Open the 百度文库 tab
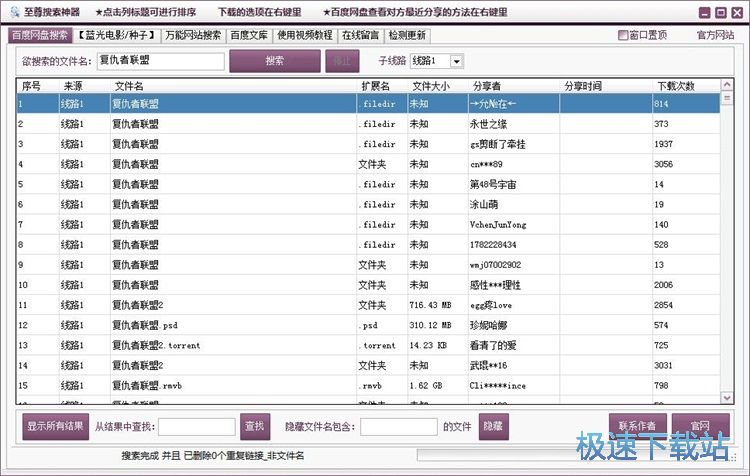 click(249, 35)
